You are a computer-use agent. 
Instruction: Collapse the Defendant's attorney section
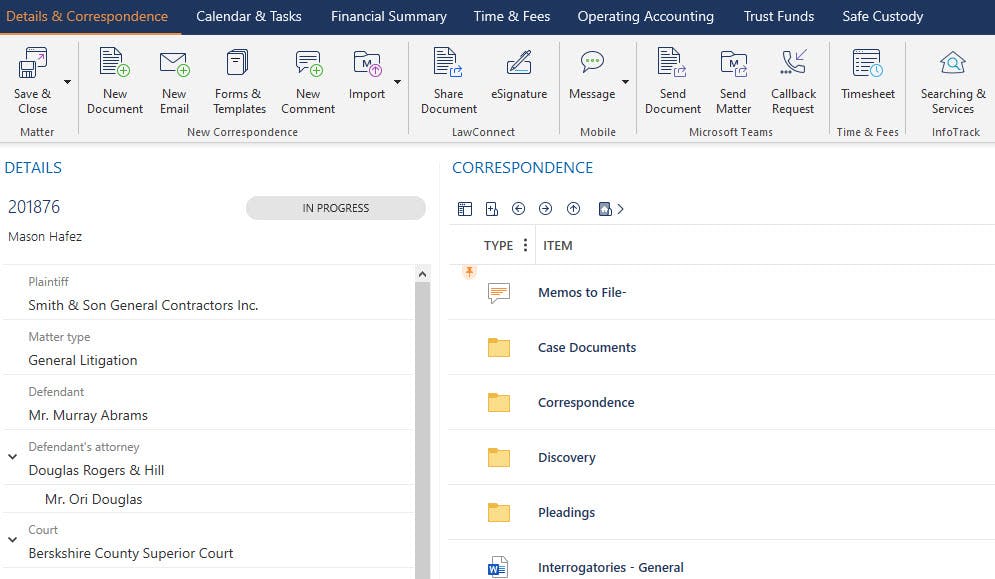click(x=13, y=457)
